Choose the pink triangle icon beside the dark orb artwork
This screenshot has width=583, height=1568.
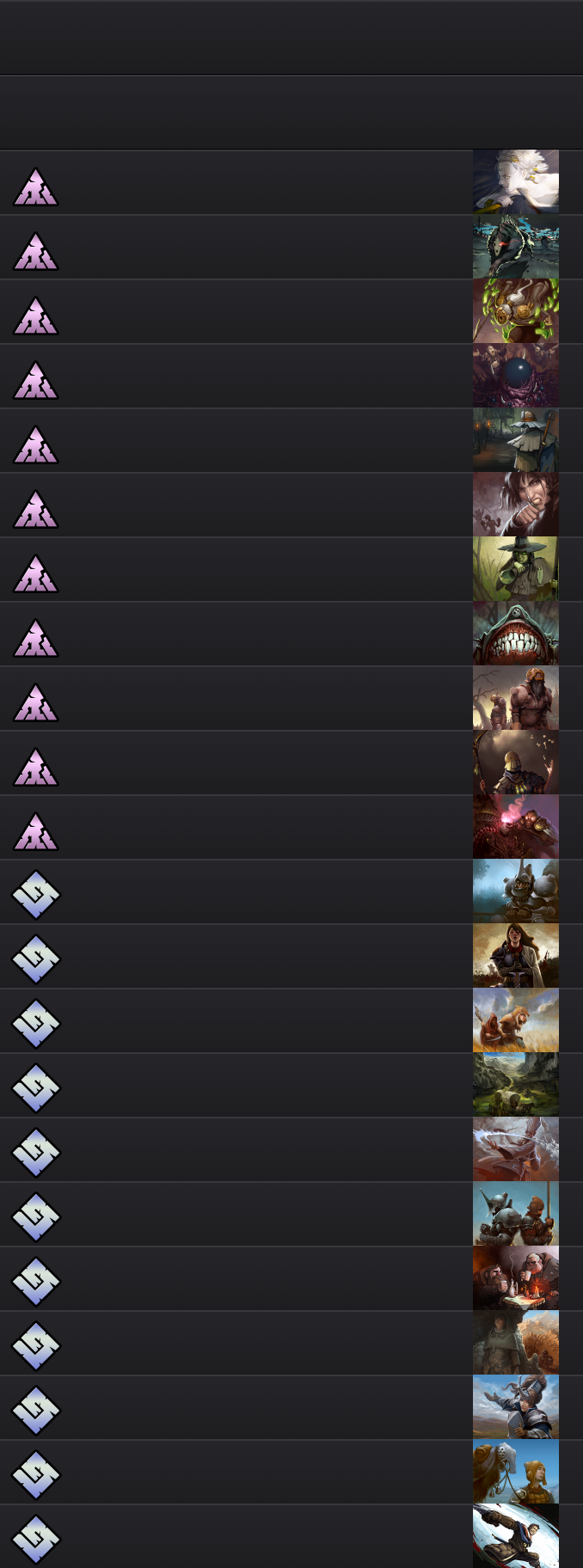35,381
